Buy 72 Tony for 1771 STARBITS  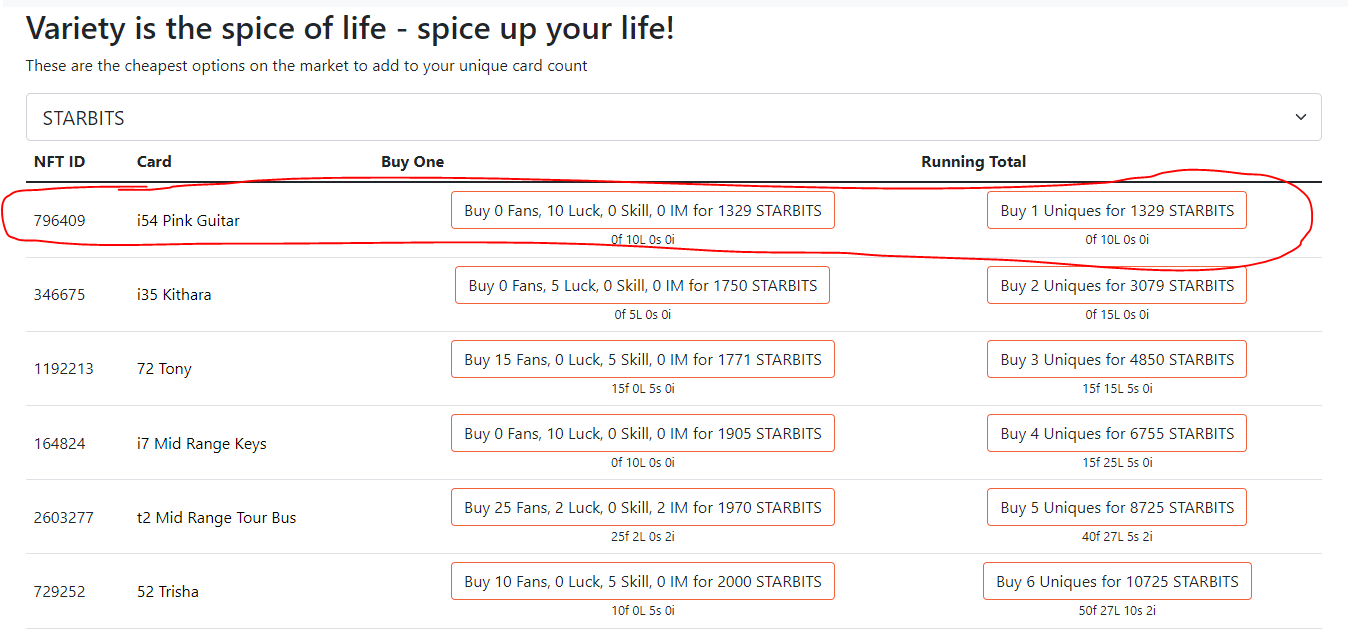coord(642,359)
